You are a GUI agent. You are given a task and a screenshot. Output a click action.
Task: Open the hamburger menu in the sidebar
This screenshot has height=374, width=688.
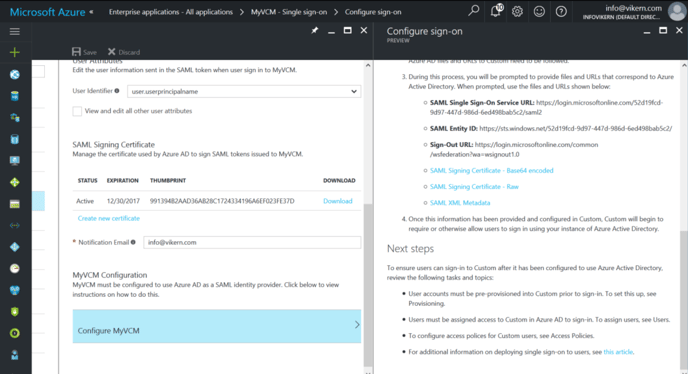click(x=14, y=32)
